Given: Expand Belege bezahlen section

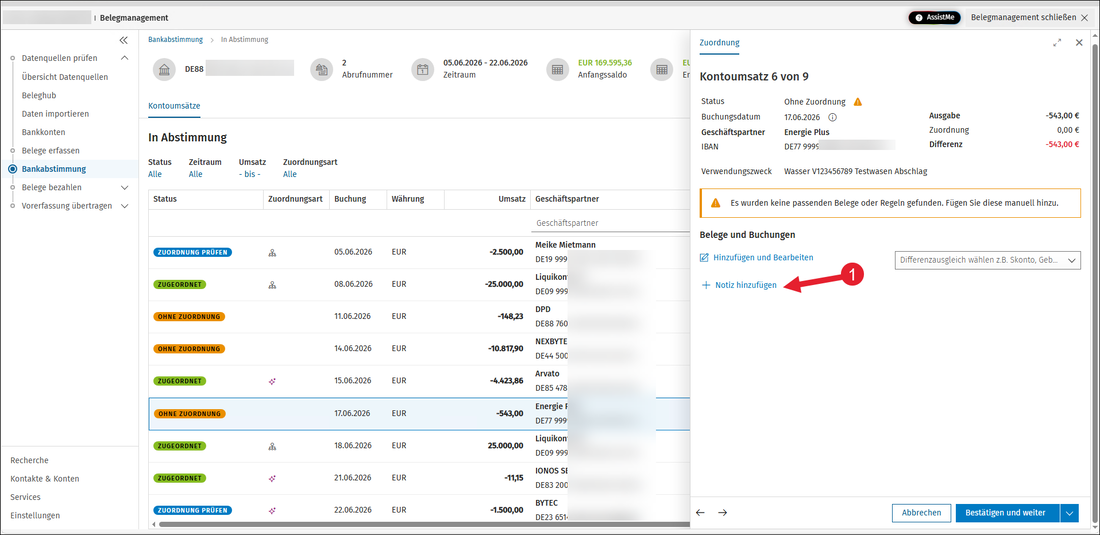Looking at the screenshot, I should 125,188.
